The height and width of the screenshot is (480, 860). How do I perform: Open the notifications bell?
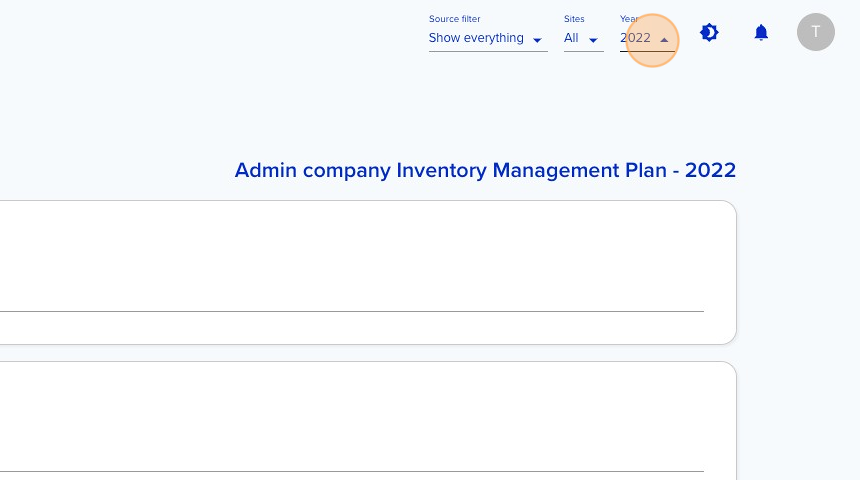(761, 32)
